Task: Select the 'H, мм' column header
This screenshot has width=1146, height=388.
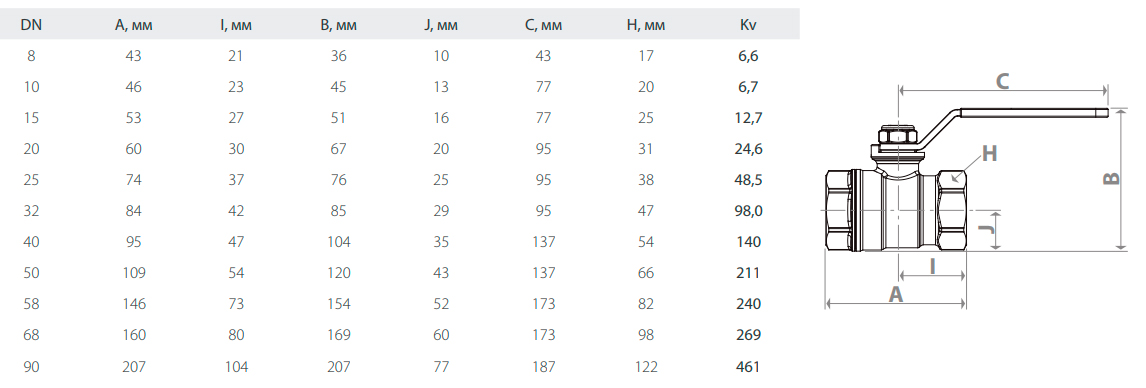Action: coord(646,25)
